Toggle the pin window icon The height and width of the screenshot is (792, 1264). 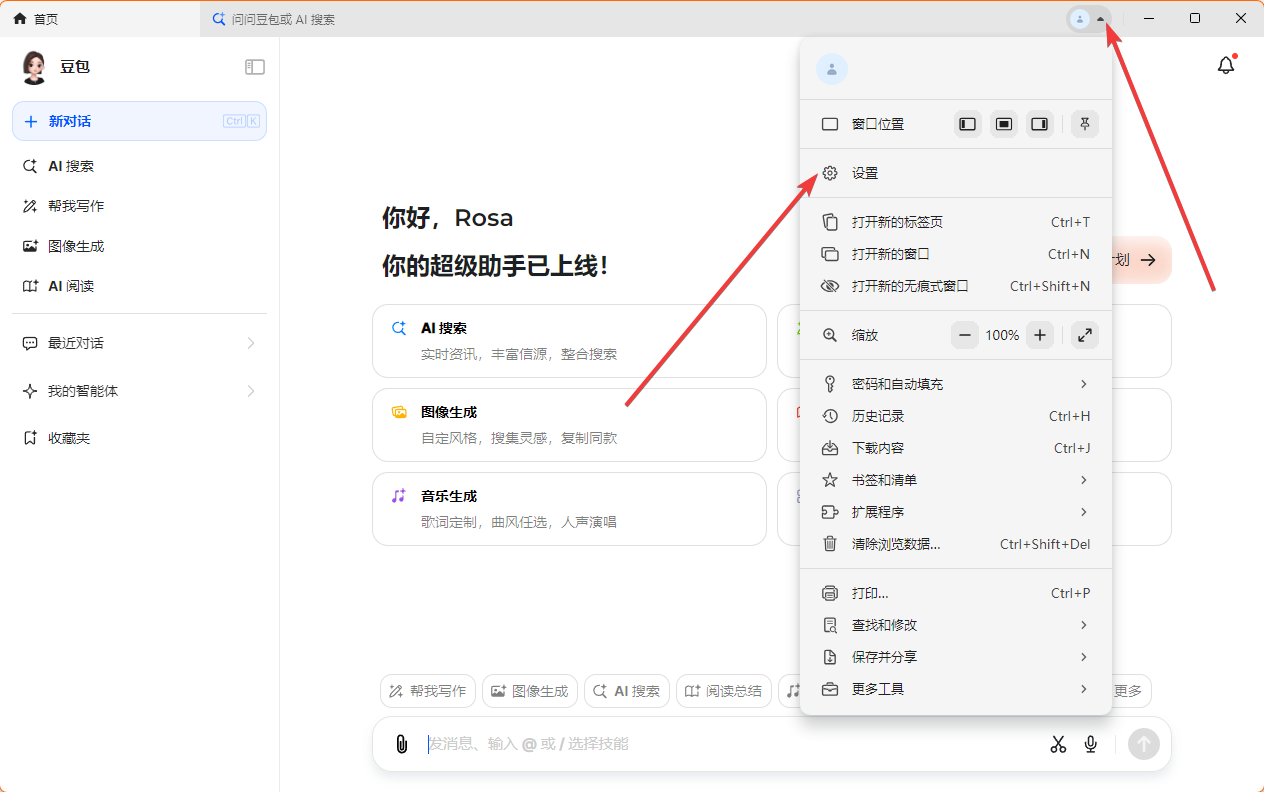click(1085, 124)
